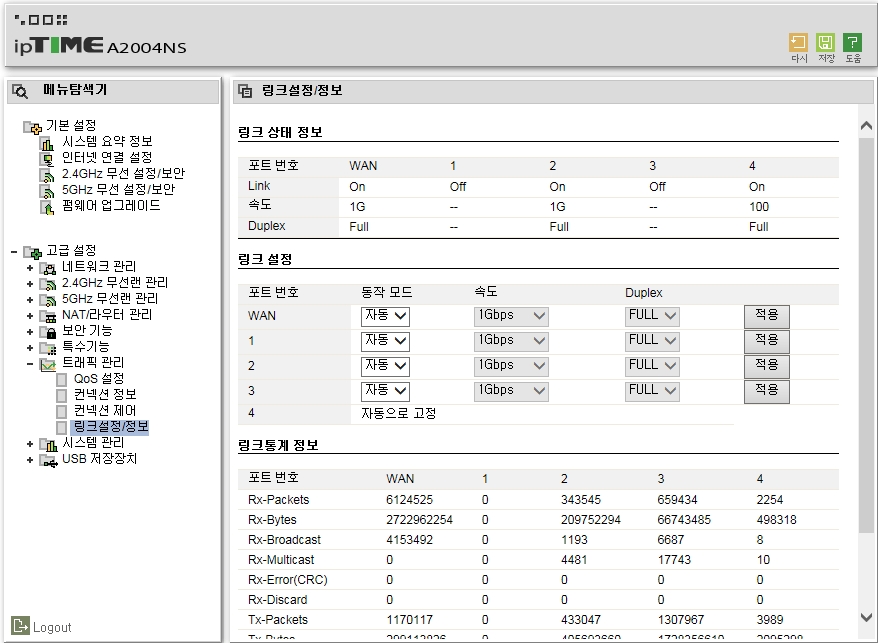The width and height of the screenshot is (878, 643).
Task: Click 적용 for port 1
Action: pyautogui.click(x=767, y=341)
